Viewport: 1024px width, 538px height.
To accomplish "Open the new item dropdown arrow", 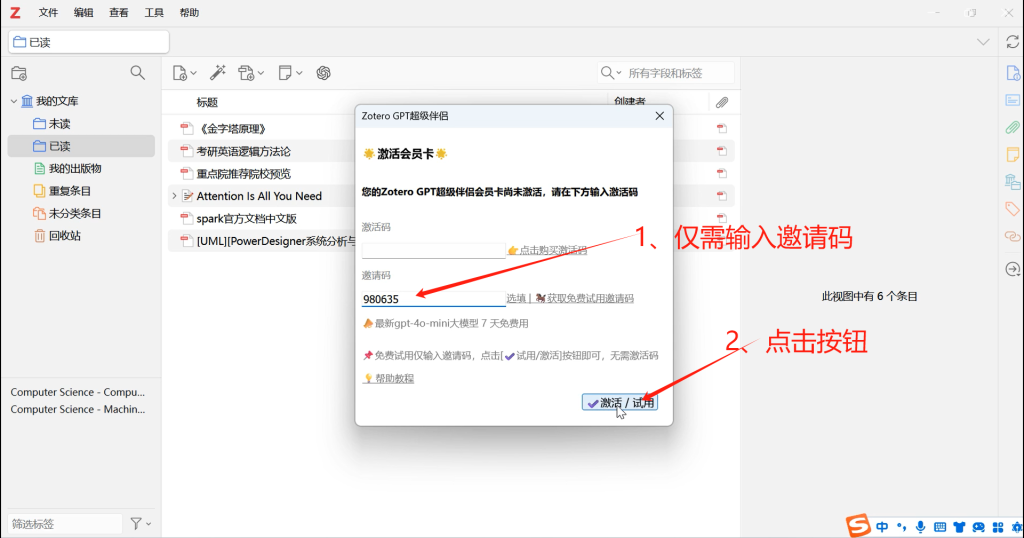I will point(193,73).
